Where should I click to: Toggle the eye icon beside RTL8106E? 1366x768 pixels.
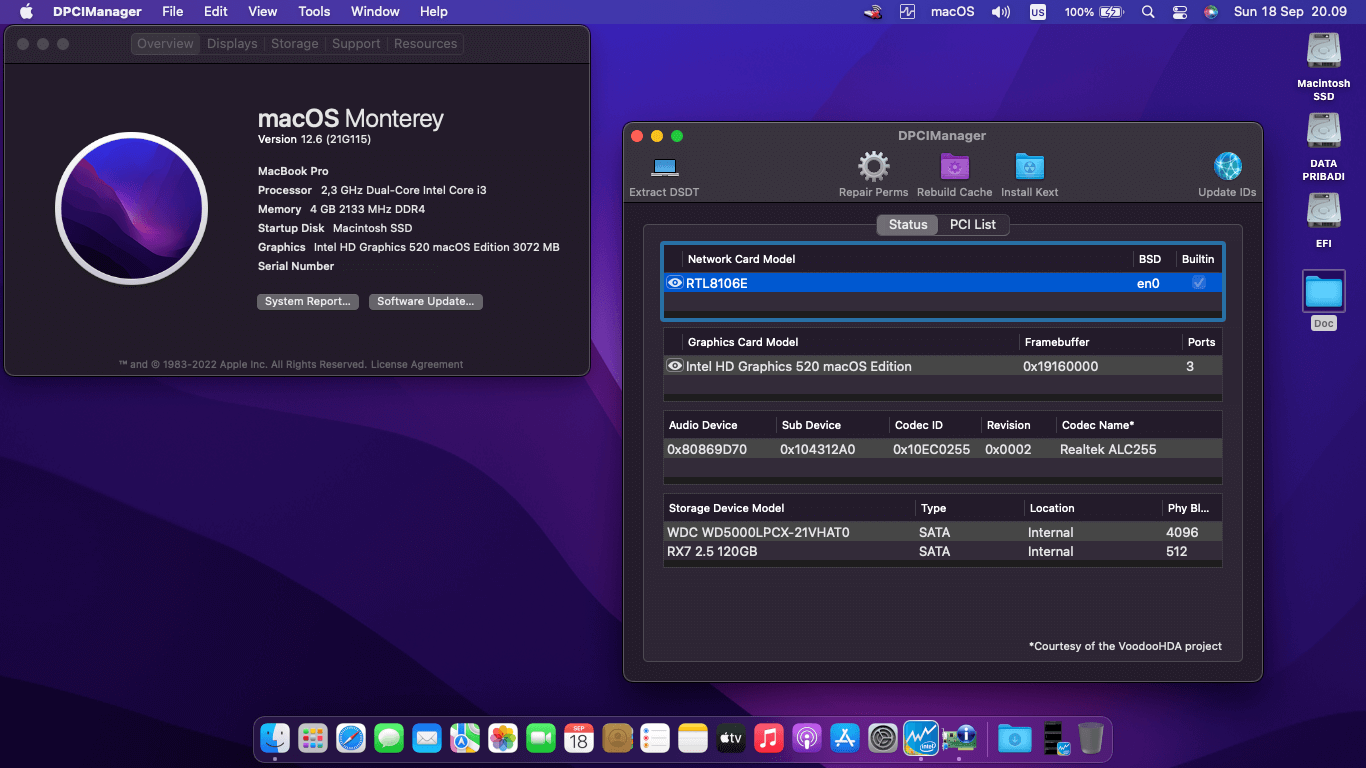[675, 283]
